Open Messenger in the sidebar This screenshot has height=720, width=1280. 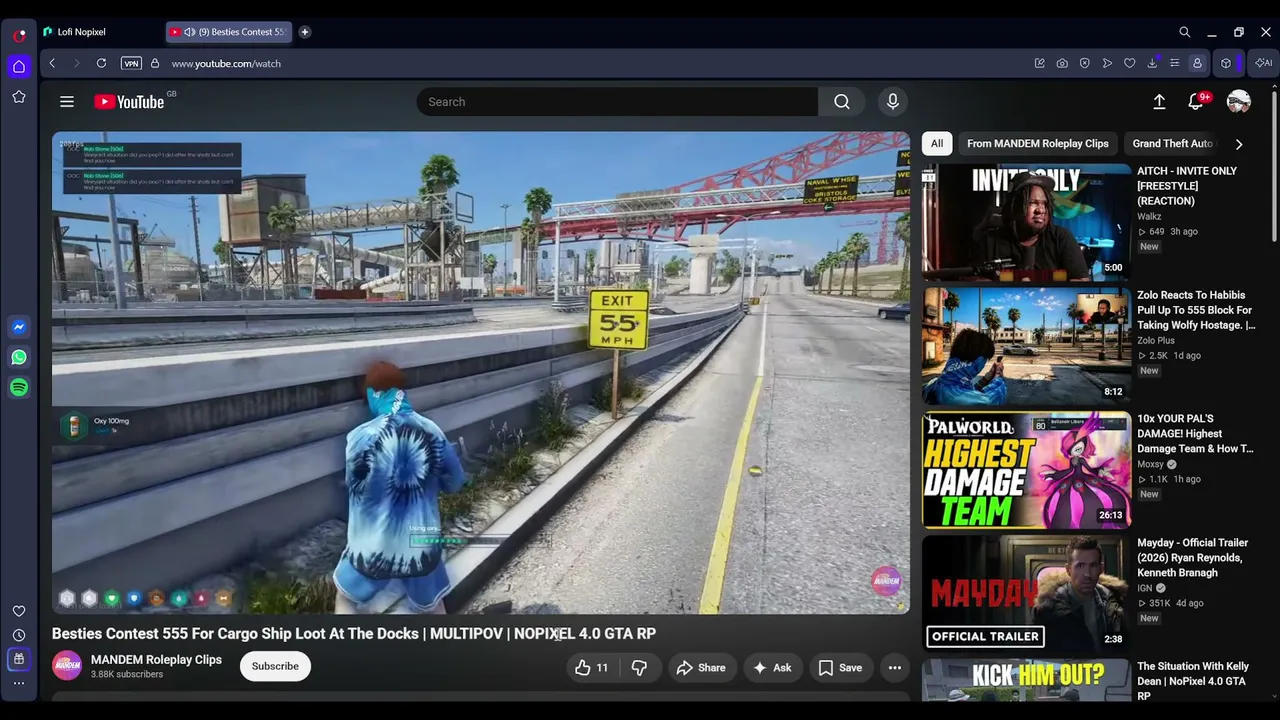tap(19, 327)
